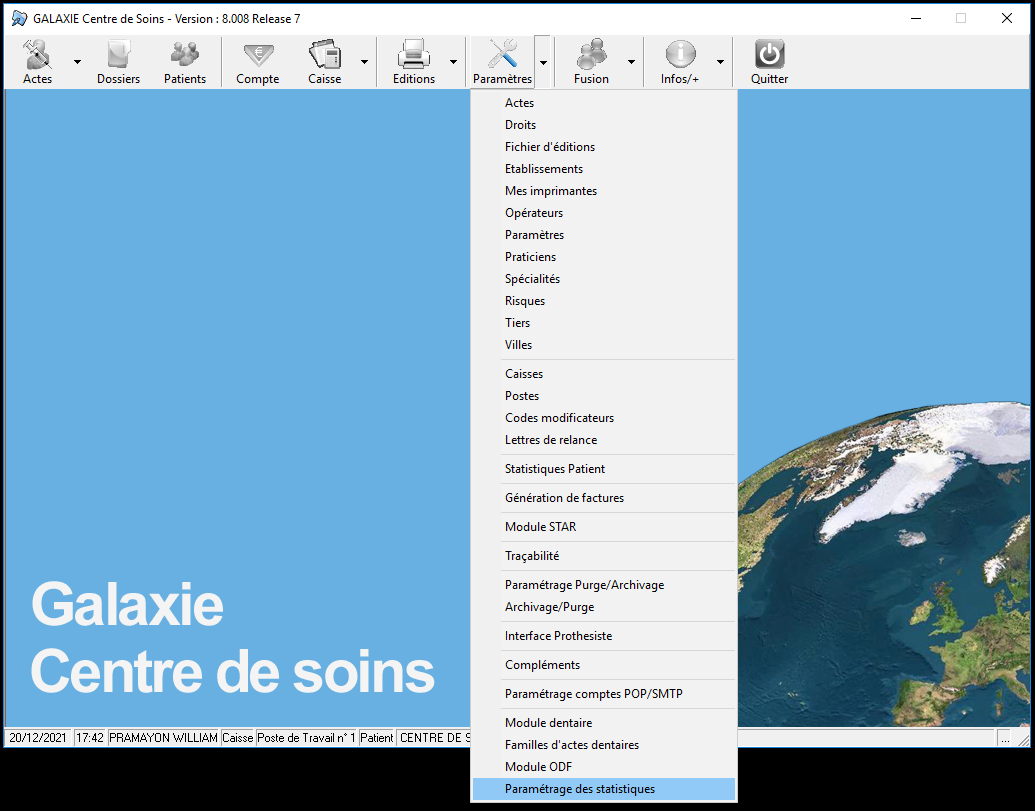Choose Statistiques Patient menu entry
The image size is (1035, 811).
click(604, 469)
